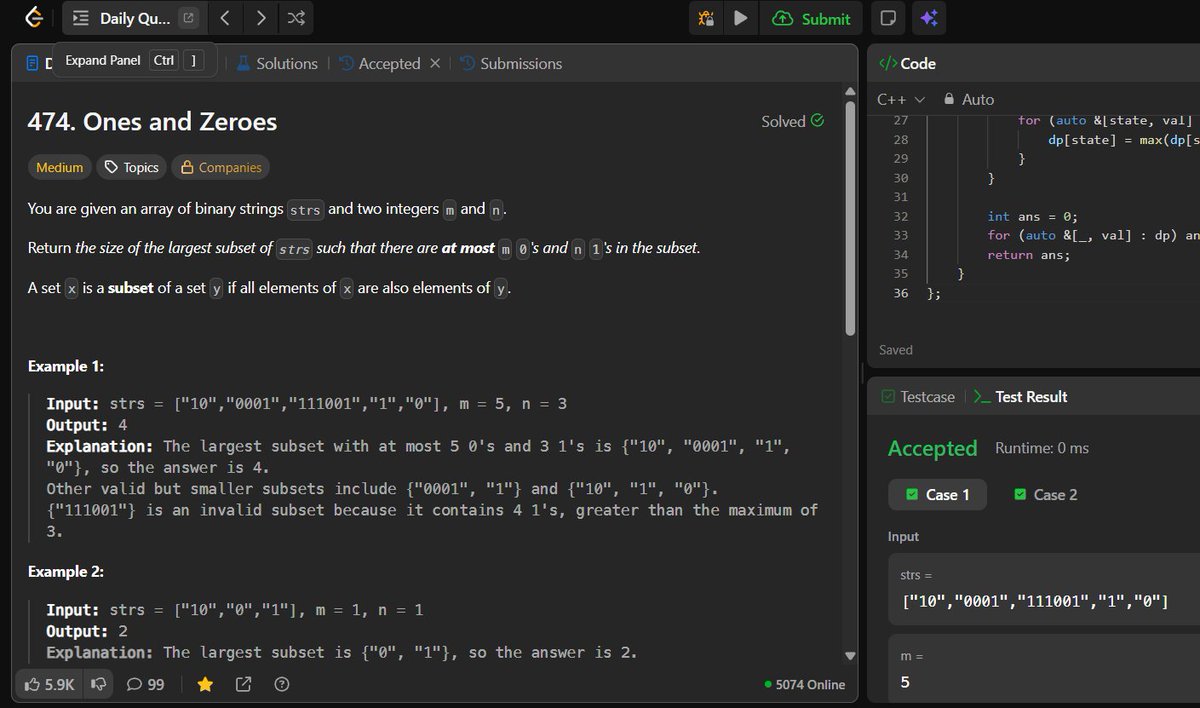Click the debugger icon in top bar
Viewport: 1200px width, 708px height.
pos(705,18)
